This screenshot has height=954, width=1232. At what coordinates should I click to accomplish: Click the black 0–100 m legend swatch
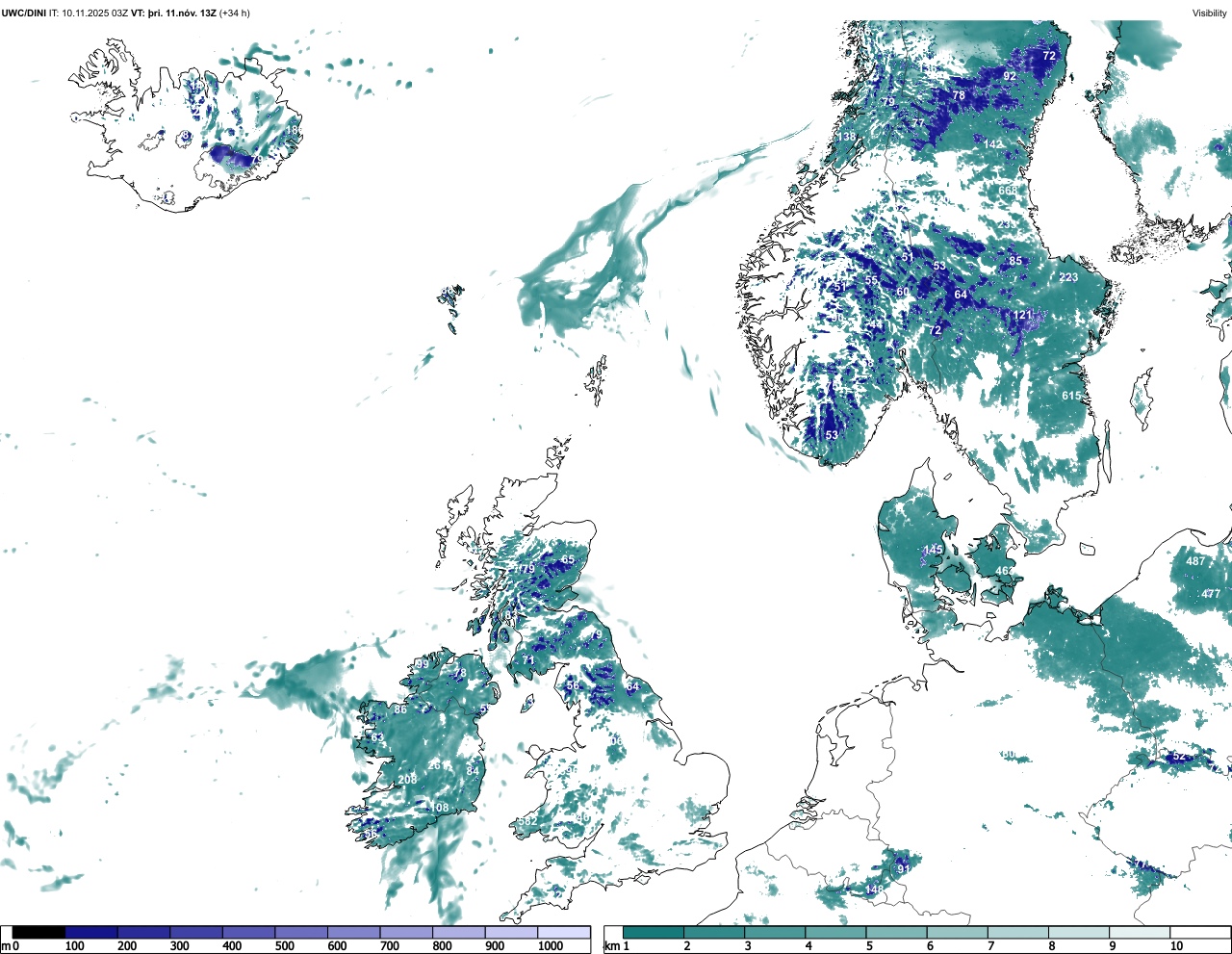38,932
